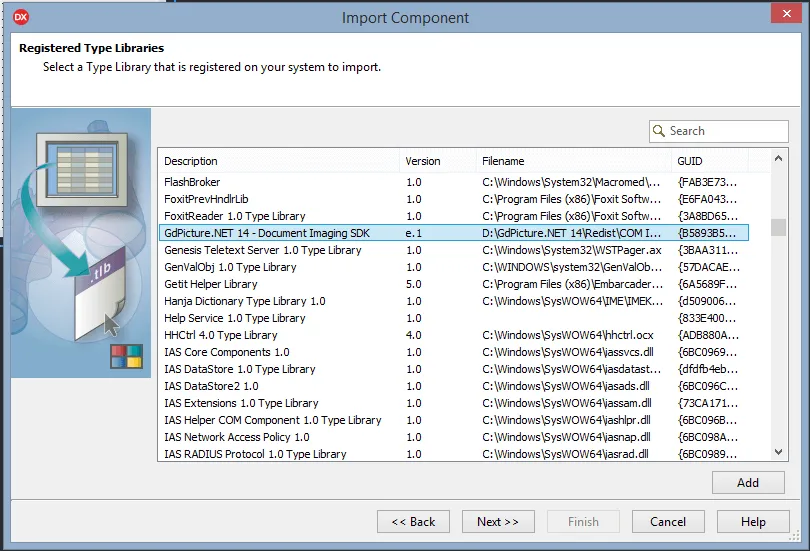Select FoxitReader 1.0 Type Library
This screenshot has width=810, height=551.
pyautogui.click(x=454, y=216)
